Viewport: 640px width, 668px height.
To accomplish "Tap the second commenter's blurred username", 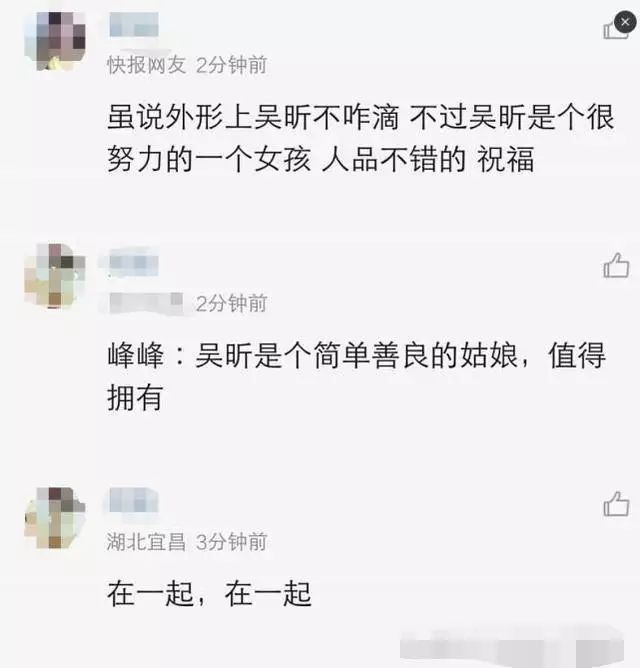I will (134, 263).
